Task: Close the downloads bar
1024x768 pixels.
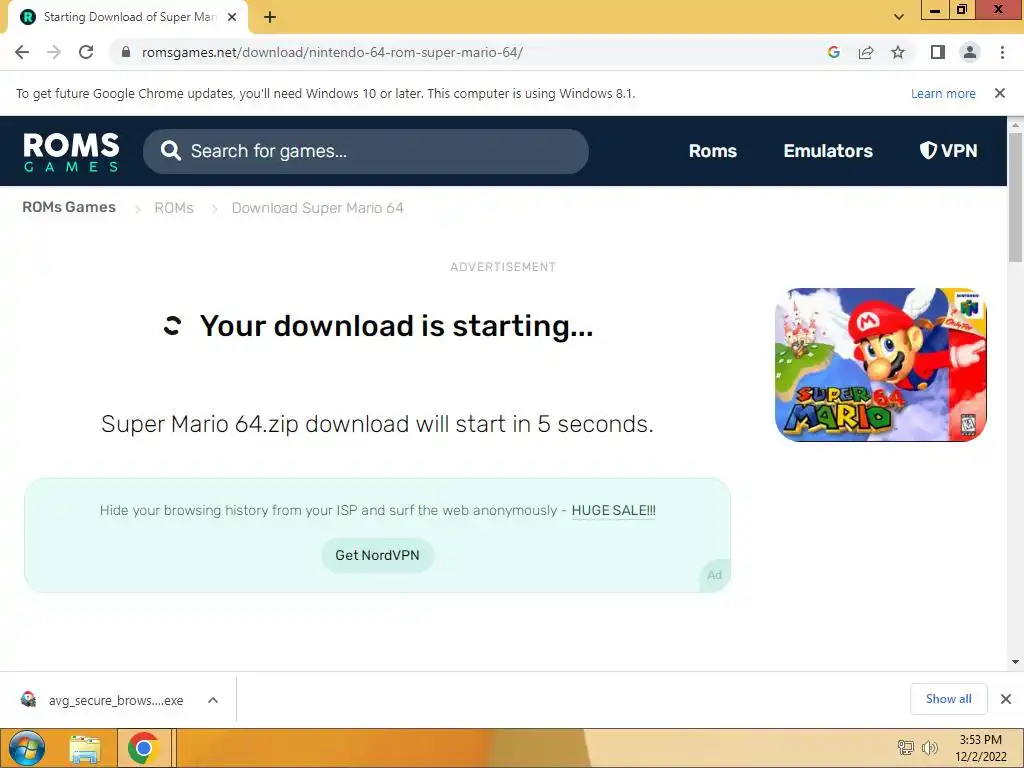Action: click(x=1006, y=699)
